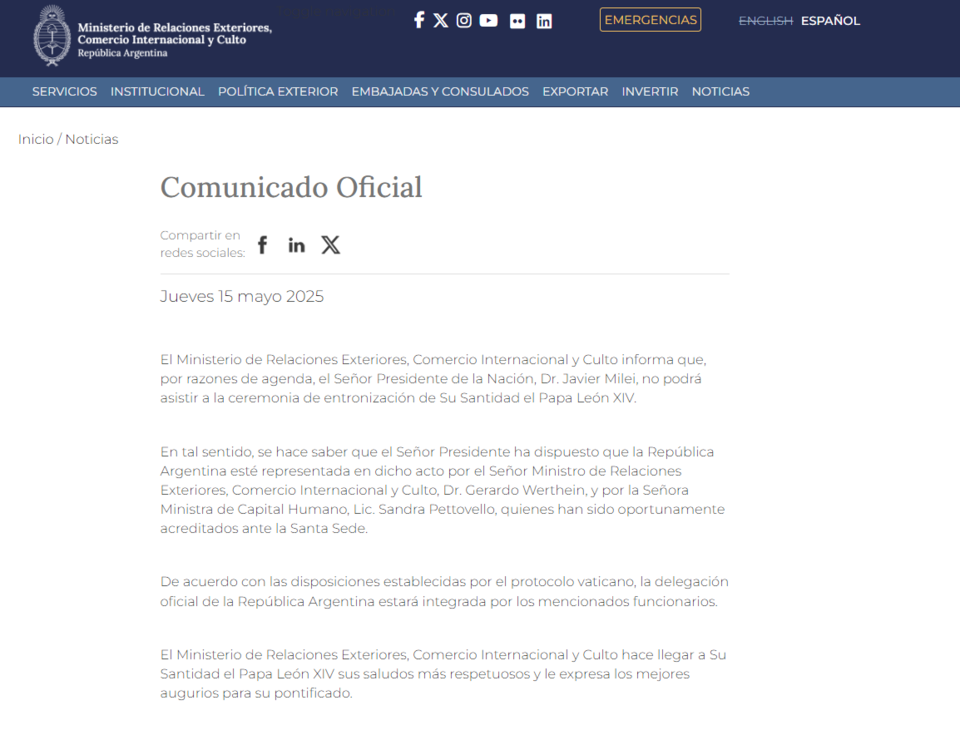Image resolution: width=960 pixels, height=730 pixels.
Task: Click paragraph starting 'De acuerdo con las disposiciones'
Action: (444, 592)
